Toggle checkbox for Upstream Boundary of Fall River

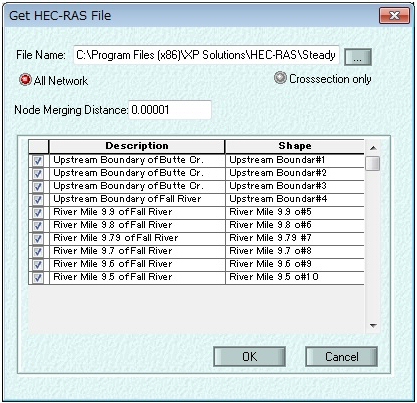[x=38, y=200]
